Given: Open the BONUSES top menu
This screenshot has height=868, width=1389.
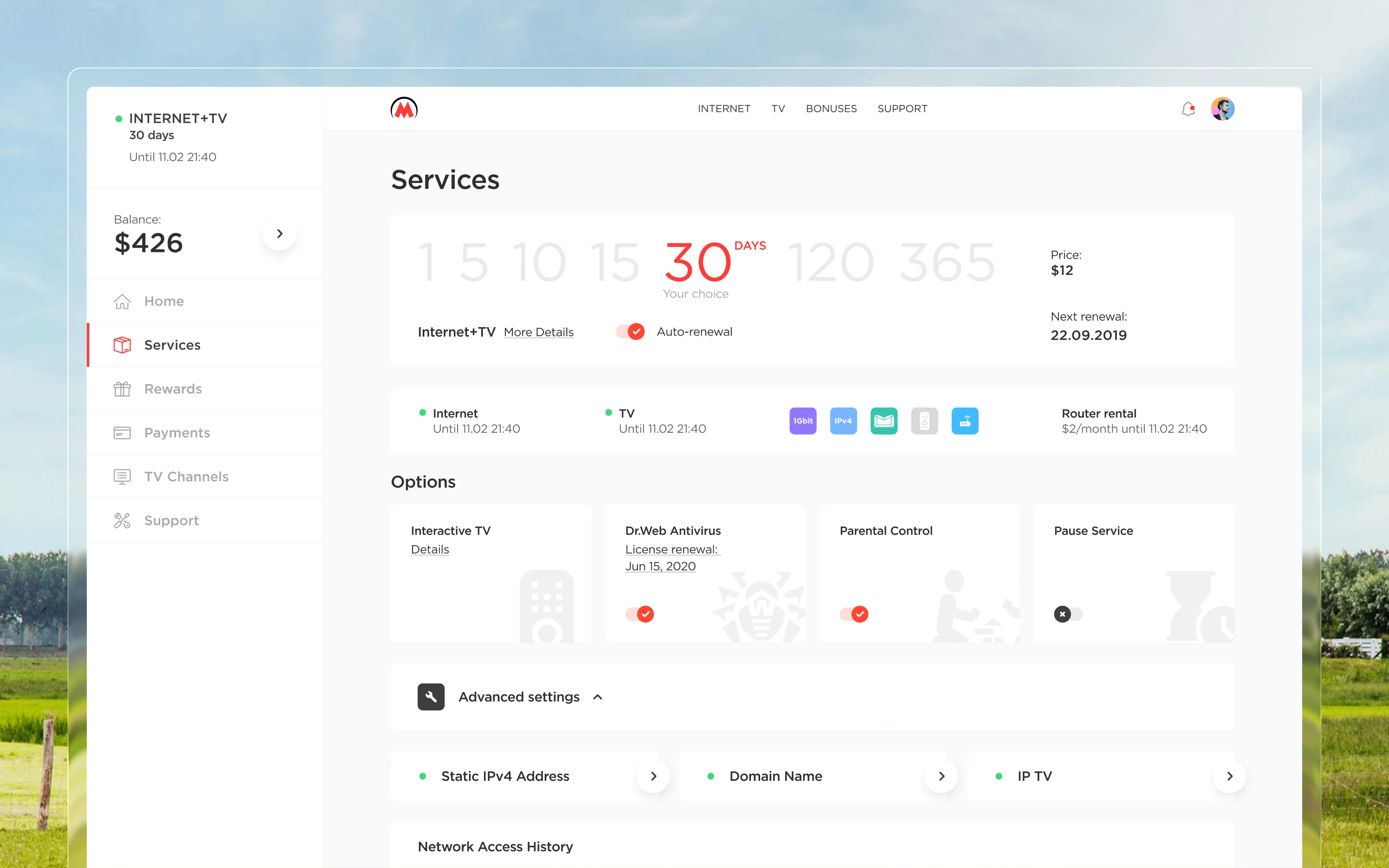Looking at the screenshot, I should [x=831, y=108].
